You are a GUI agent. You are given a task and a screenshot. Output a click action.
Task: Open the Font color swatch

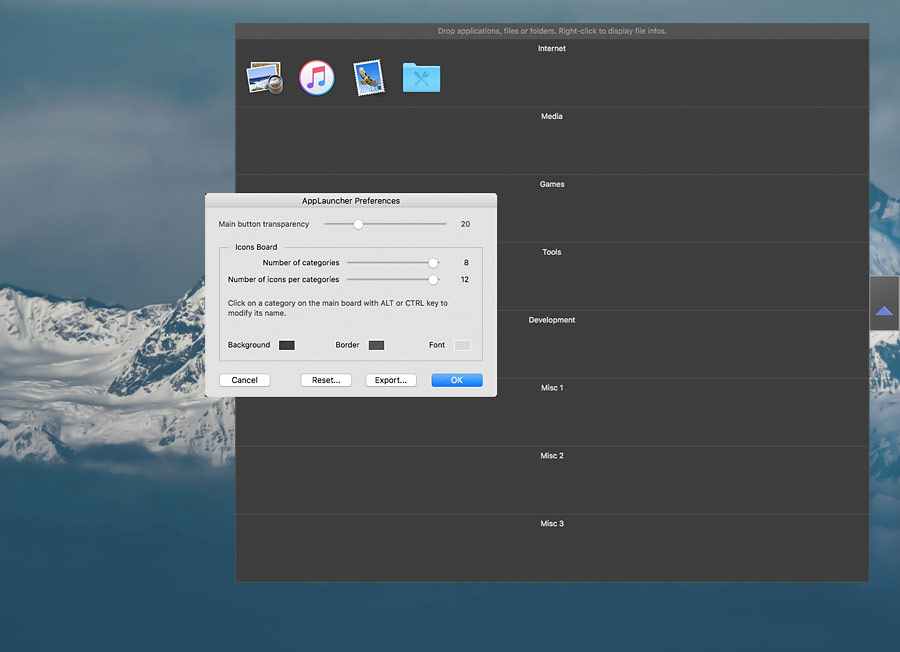click(x=462, y=345)
